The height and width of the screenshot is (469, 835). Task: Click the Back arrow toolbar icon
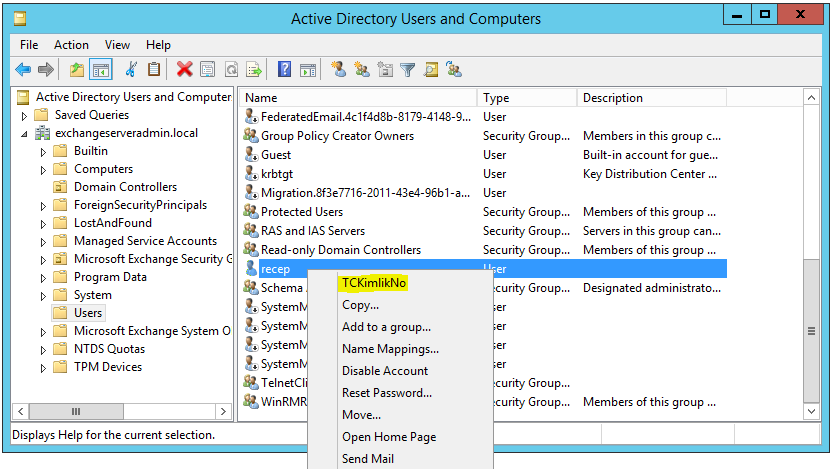click(23, 69)
